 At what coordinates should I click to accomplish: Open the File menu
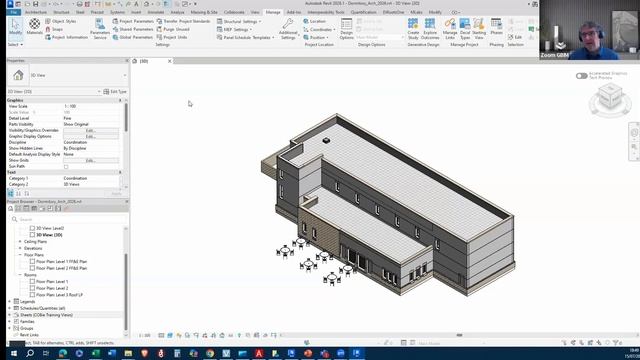click(14, 12)
